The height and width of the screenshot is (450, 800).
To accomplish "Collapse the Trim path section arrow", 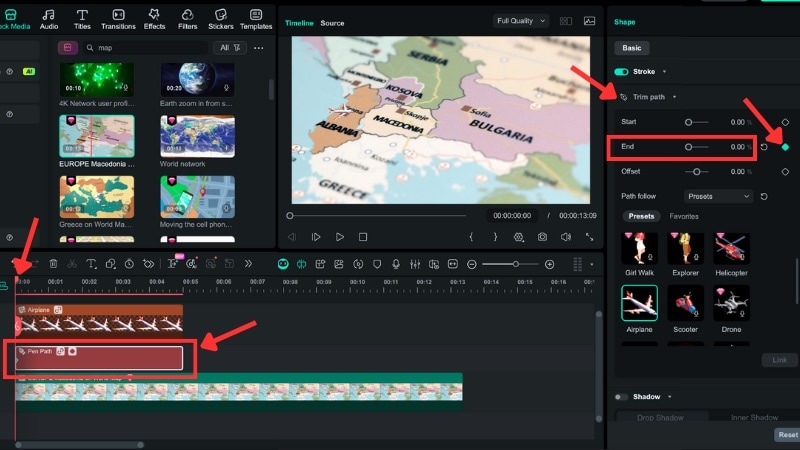I will tap(674, 97).
